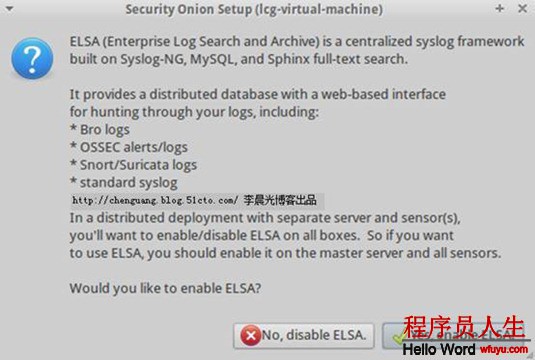535x360 pixels.
Task: Click the "* OSSEC alerts/logs" bullet line
Action: click(129, 147)
